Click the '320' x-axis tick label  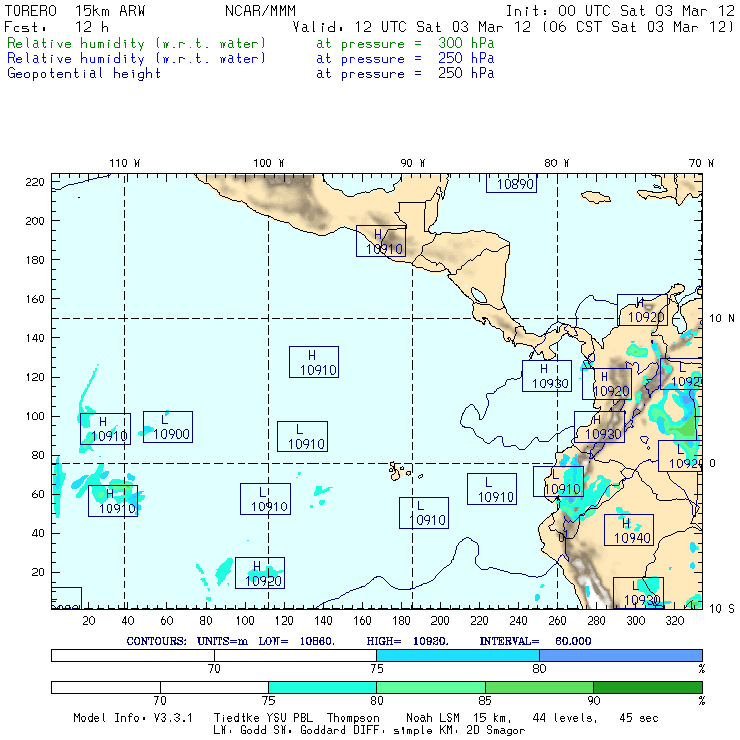[674, 621]
